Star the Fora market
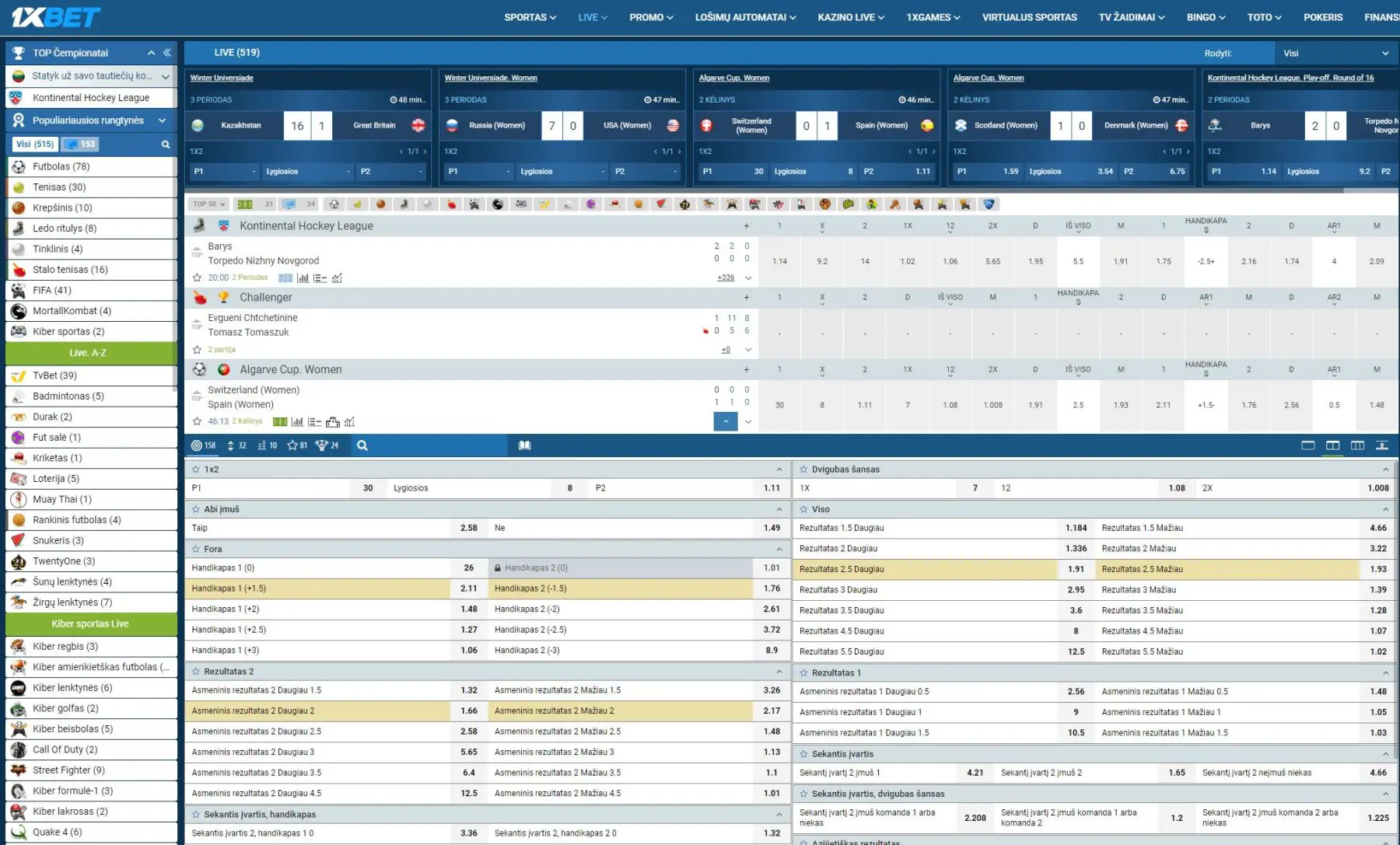 tap(195, 549)
